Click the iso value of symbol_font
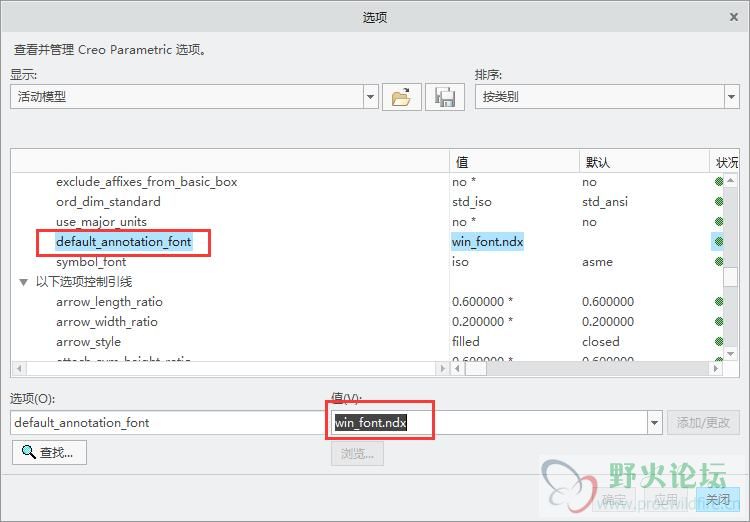 [460, 262]
